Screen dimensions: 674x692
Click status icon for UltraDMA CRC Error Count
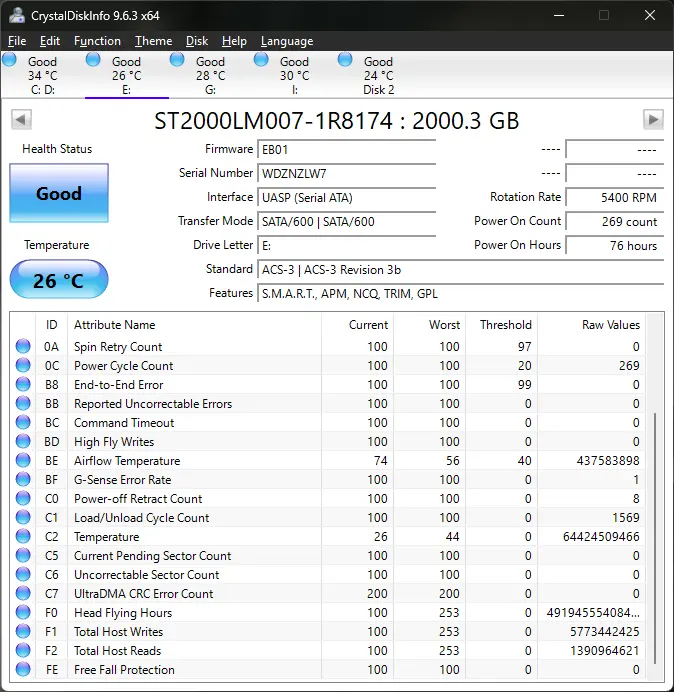point(23,593)
